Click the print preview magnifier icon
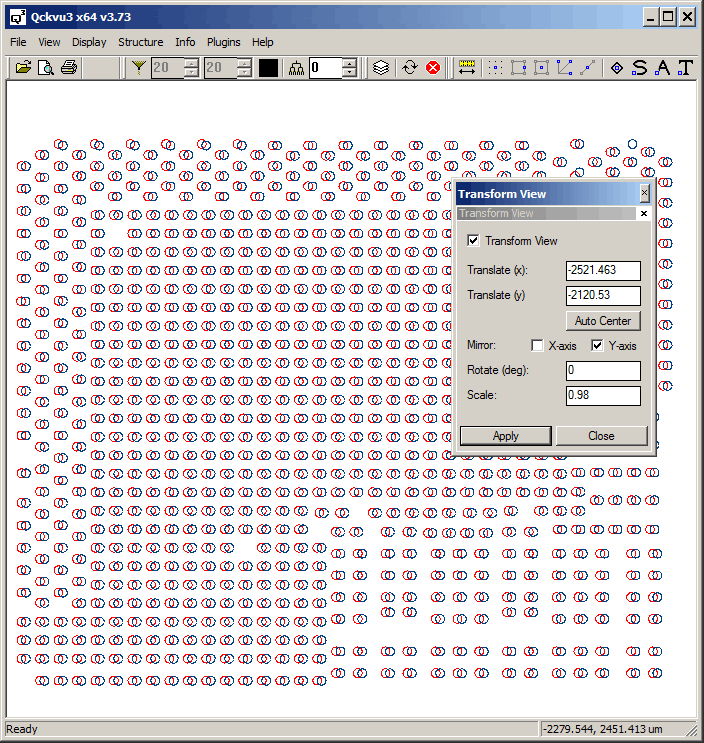 tap(46, 68)
